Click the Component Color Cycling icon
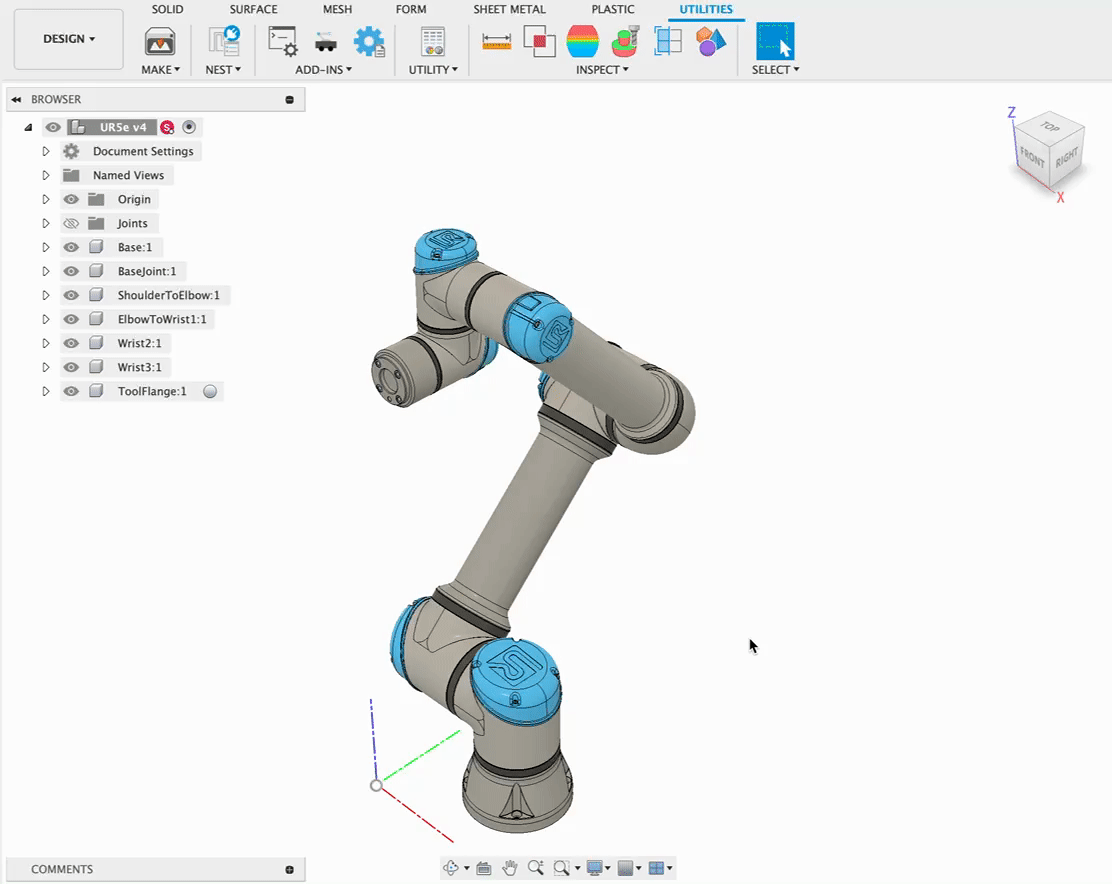The height and width of the screenshot is (884, 1112). pos(711,41)
